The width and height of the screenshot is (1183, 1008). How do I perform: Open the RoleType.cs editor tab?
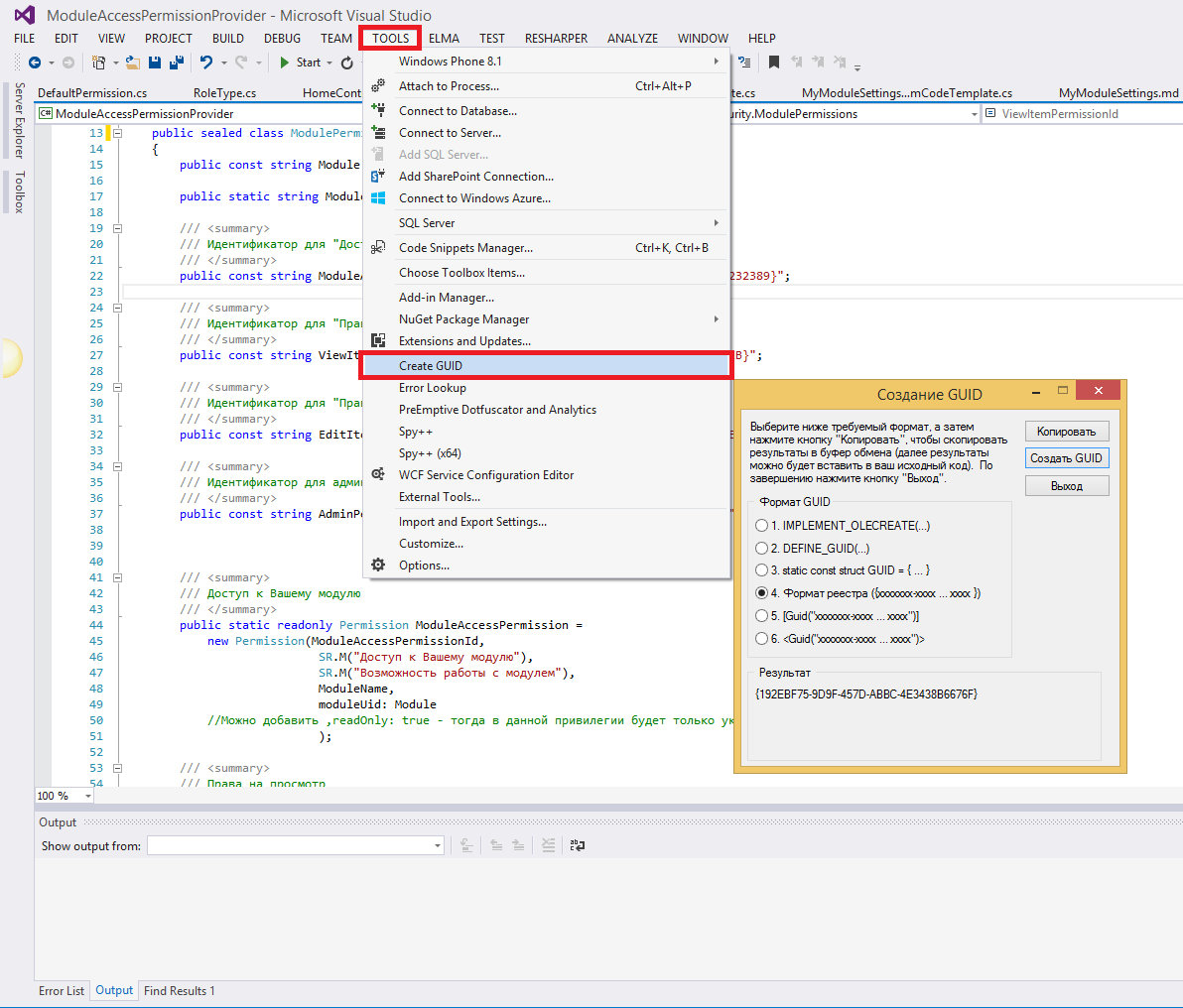point(224,93)
